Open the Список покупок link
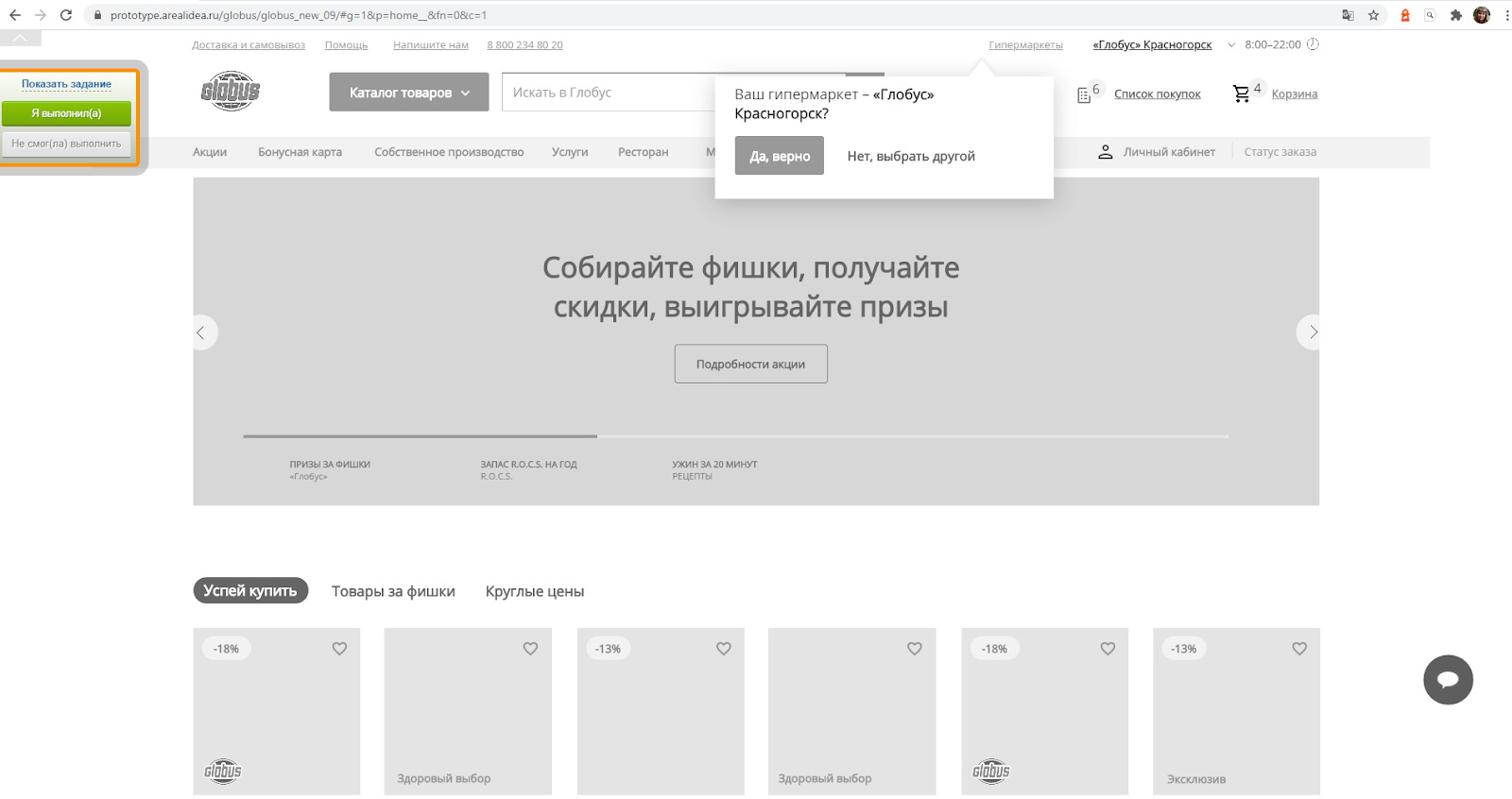 pos(1158,94)
